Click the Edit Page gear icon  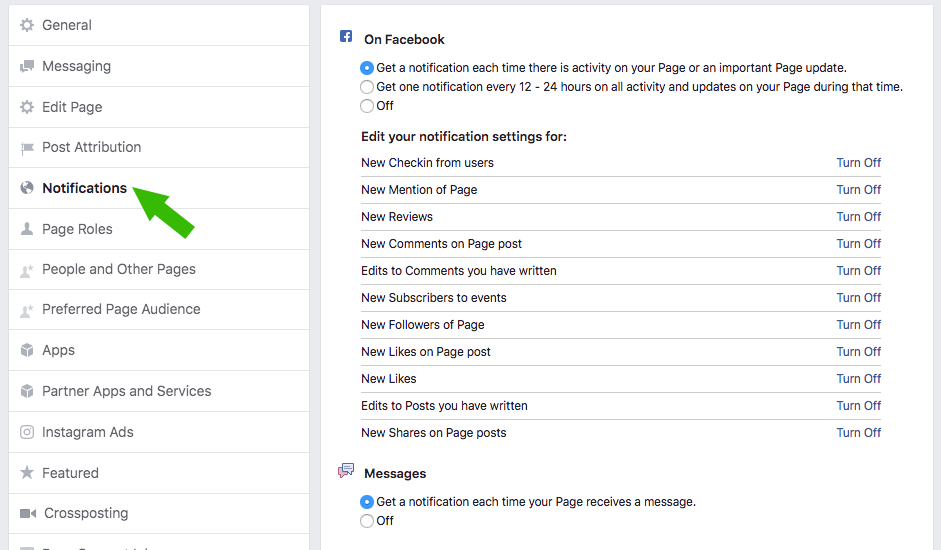click(27, 107)
